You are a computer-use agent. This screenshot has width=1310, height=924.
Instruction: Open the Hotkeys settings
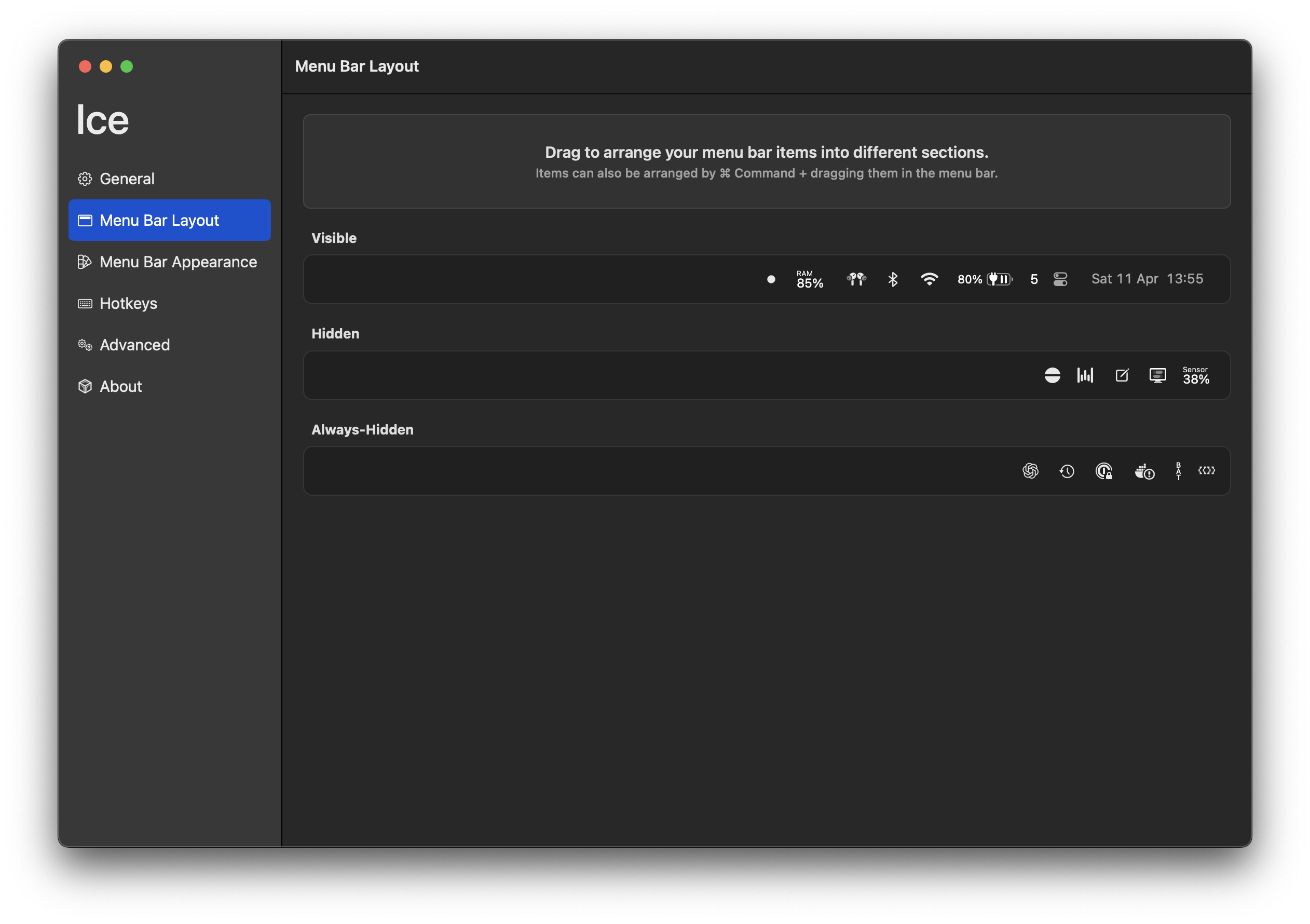(x=128, y=304)
